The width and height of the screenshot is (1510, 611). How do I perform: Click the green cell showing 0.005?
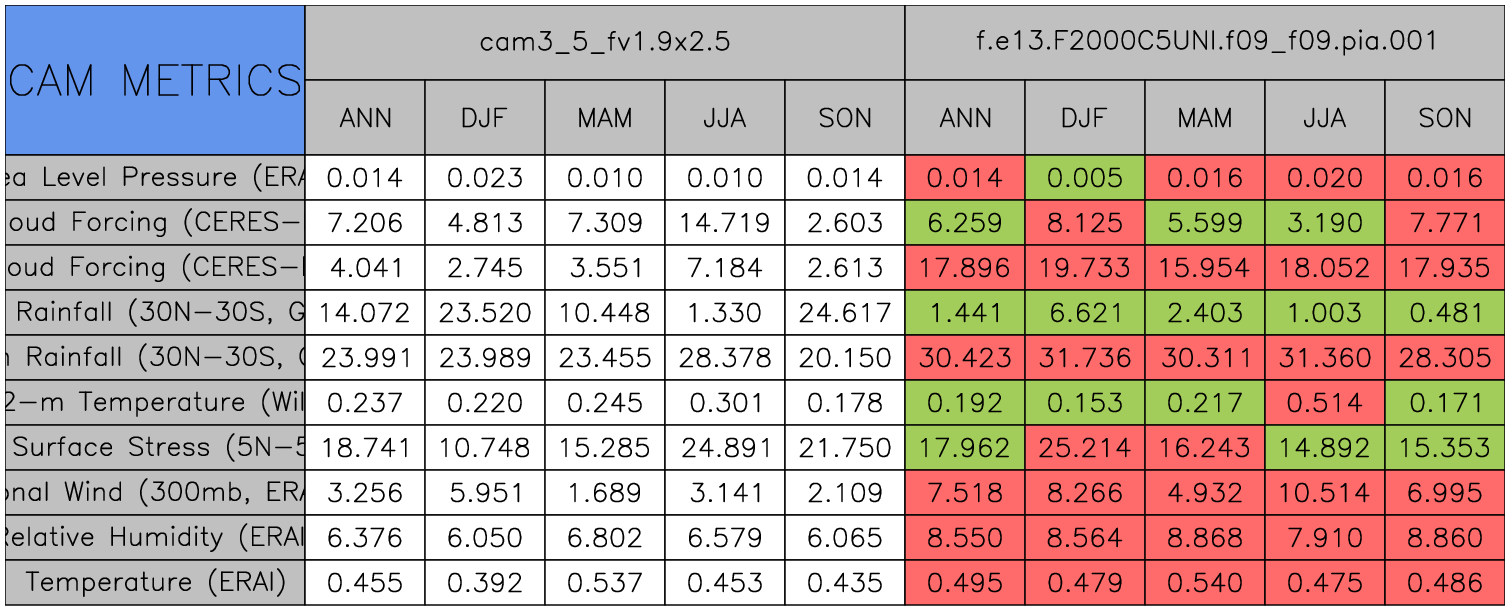[1084, 178]
